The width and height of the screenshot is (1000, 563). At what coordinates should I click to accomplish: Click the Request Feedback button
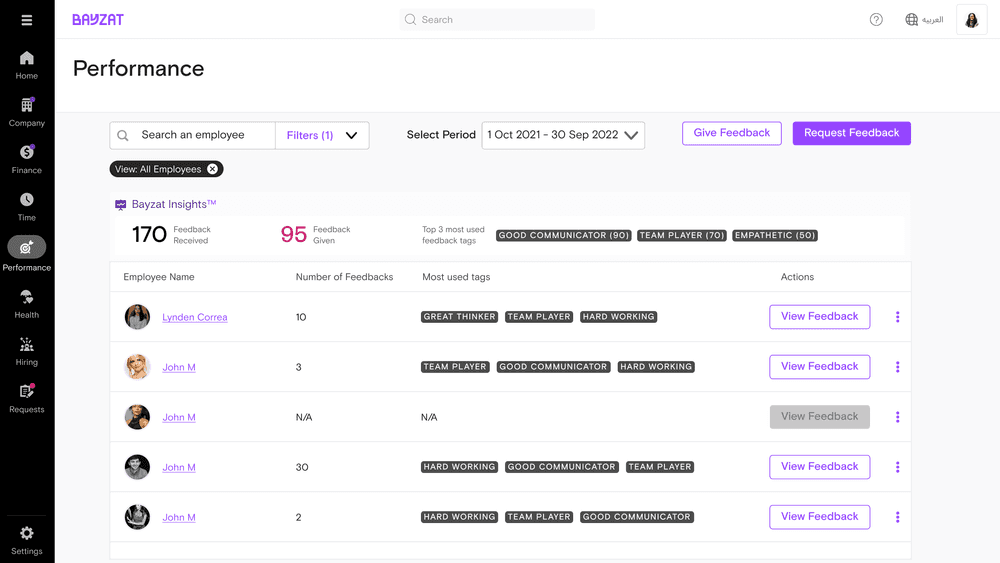point(851,133)
